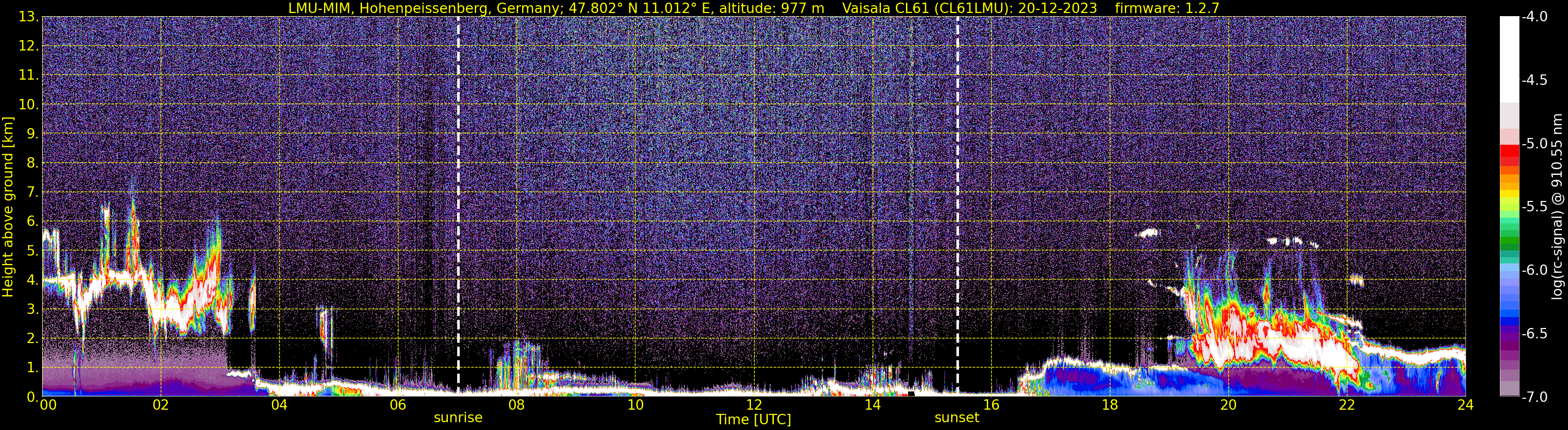Click the '10' time axis tick label
Image resolution: width=1568 pixels, height=430 pixels.
pyautogui.click(x=636, y=405)
